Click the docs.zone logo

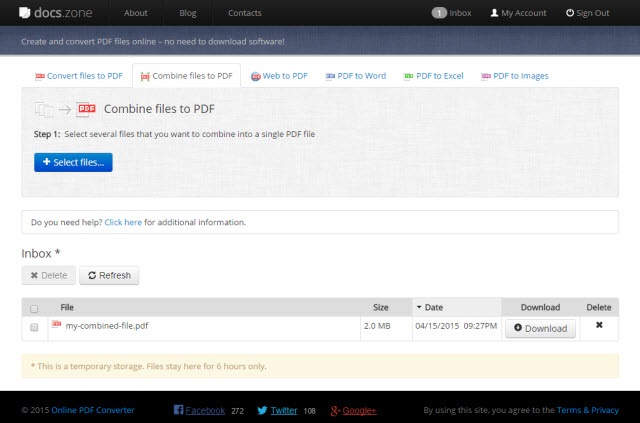(x=56, y=13)
